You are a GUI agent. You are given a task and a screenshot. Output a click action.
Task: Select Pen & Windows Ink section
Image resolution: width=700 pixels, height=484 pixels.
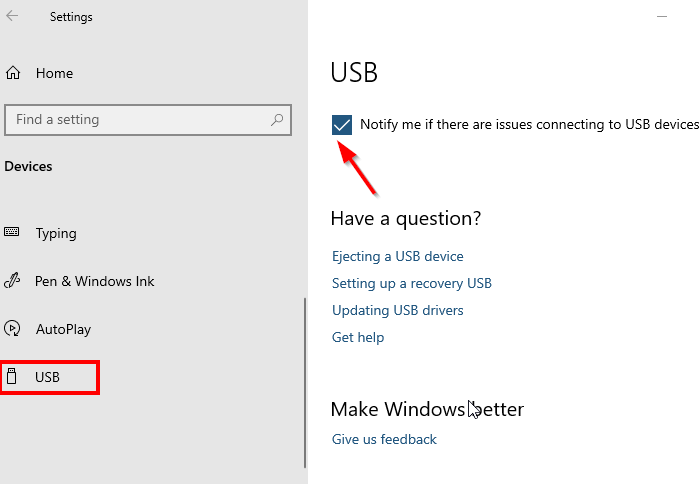(94, 281)
